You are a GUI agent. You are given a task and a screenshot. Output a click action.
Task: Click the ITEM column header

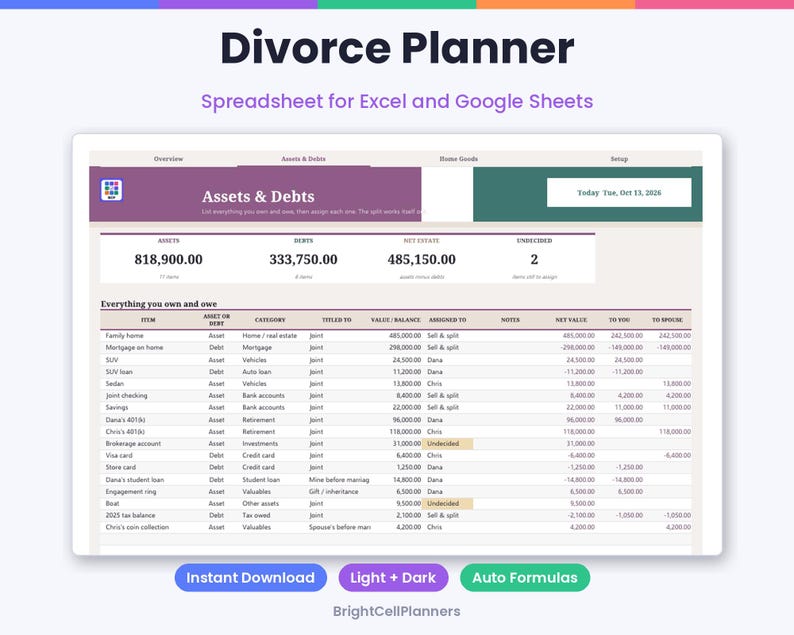pyautogui.click(x=148, y=320)
